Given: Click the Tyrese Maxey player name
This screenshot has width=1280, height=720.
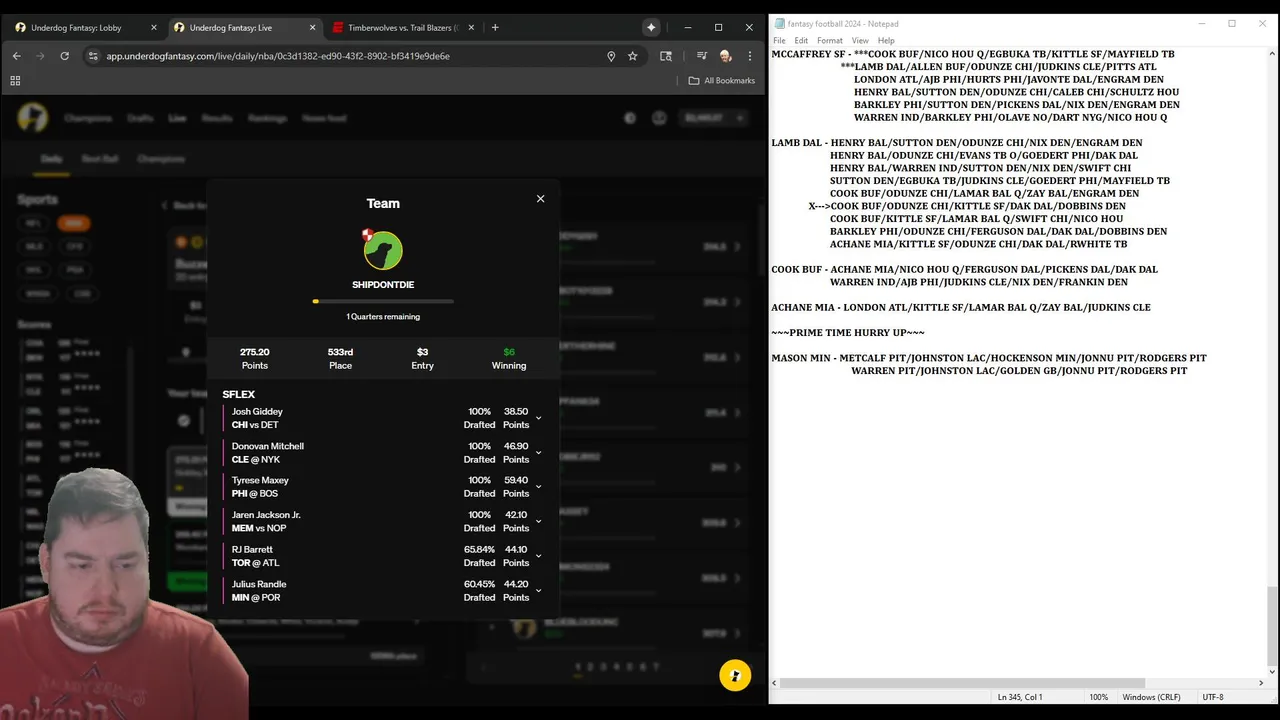Looking at the screenshot, I should tap(260, 481).
